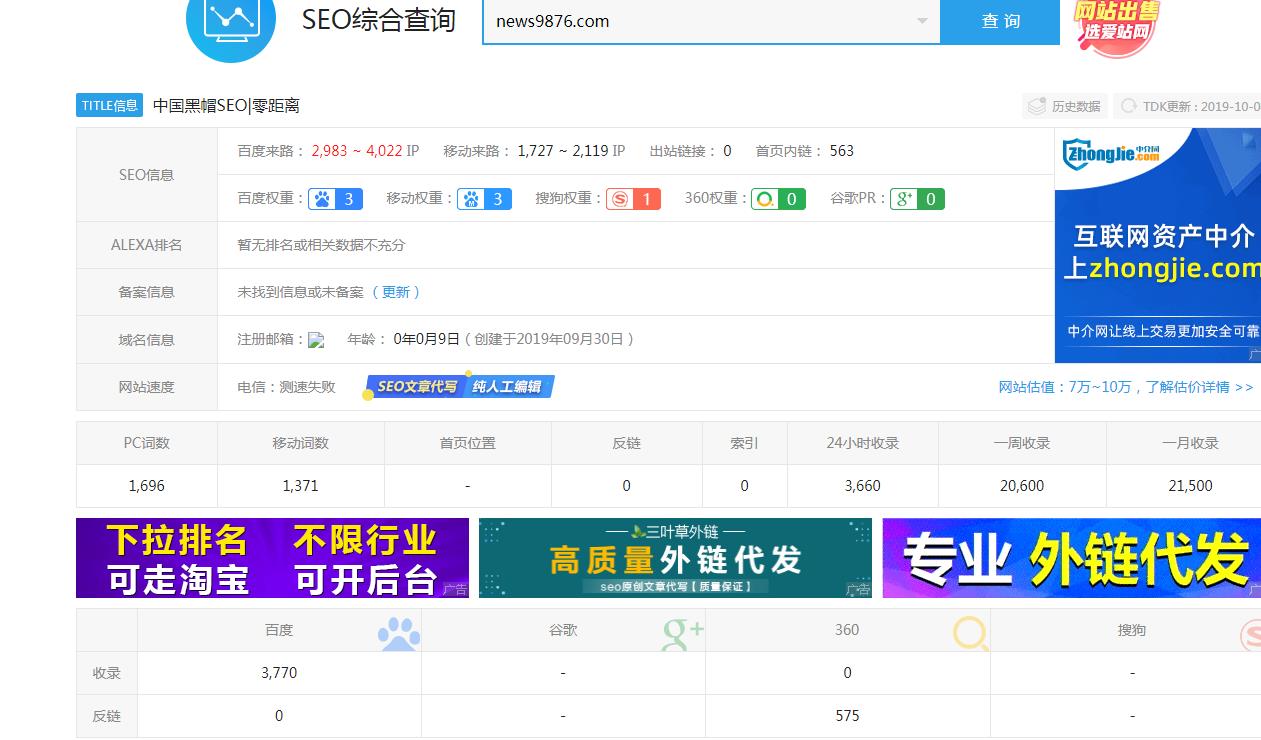Click the 首页位置 column header

467,443
